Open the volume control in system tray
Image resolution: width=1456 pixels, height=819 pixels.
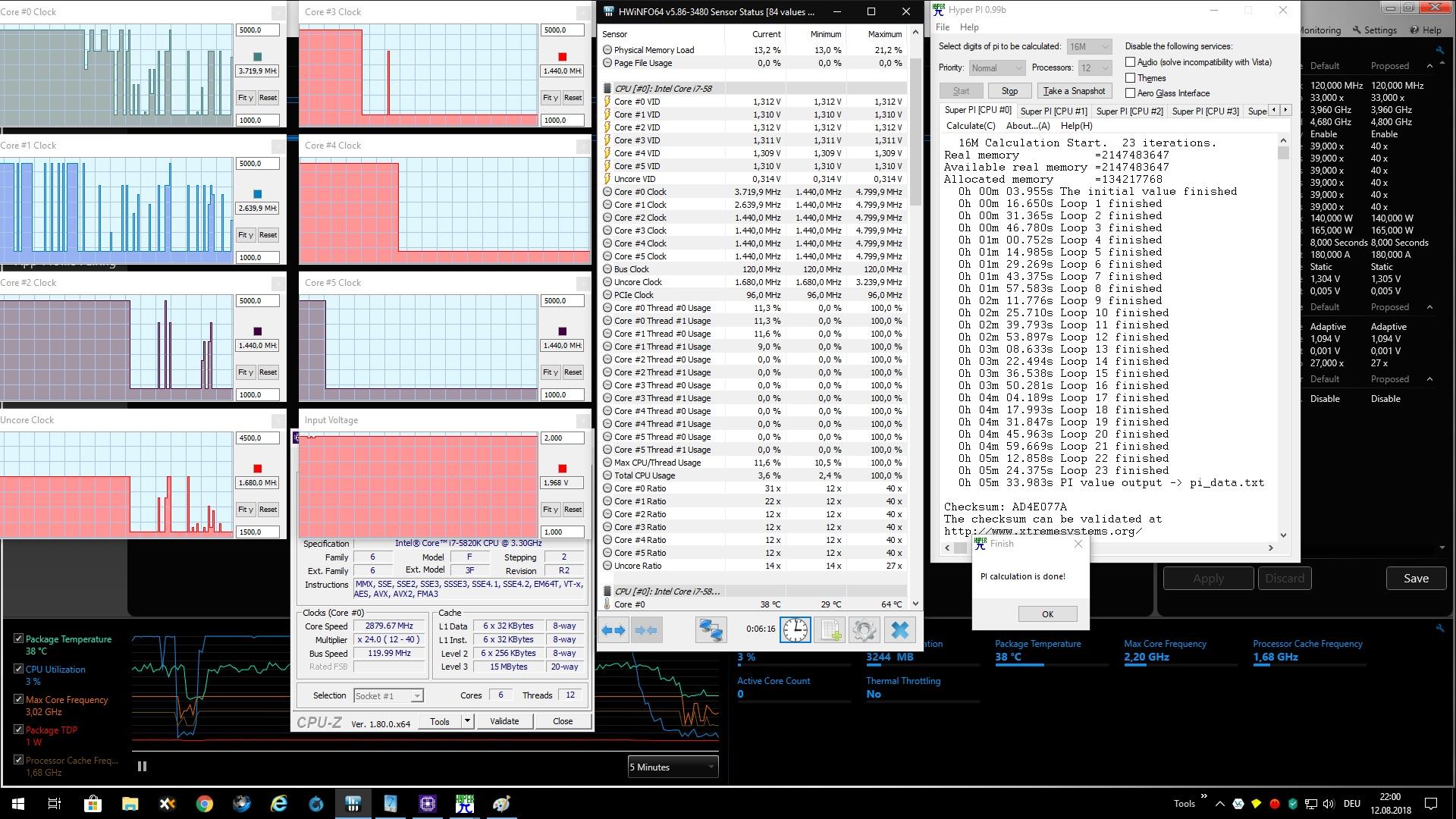(1329, 804)
